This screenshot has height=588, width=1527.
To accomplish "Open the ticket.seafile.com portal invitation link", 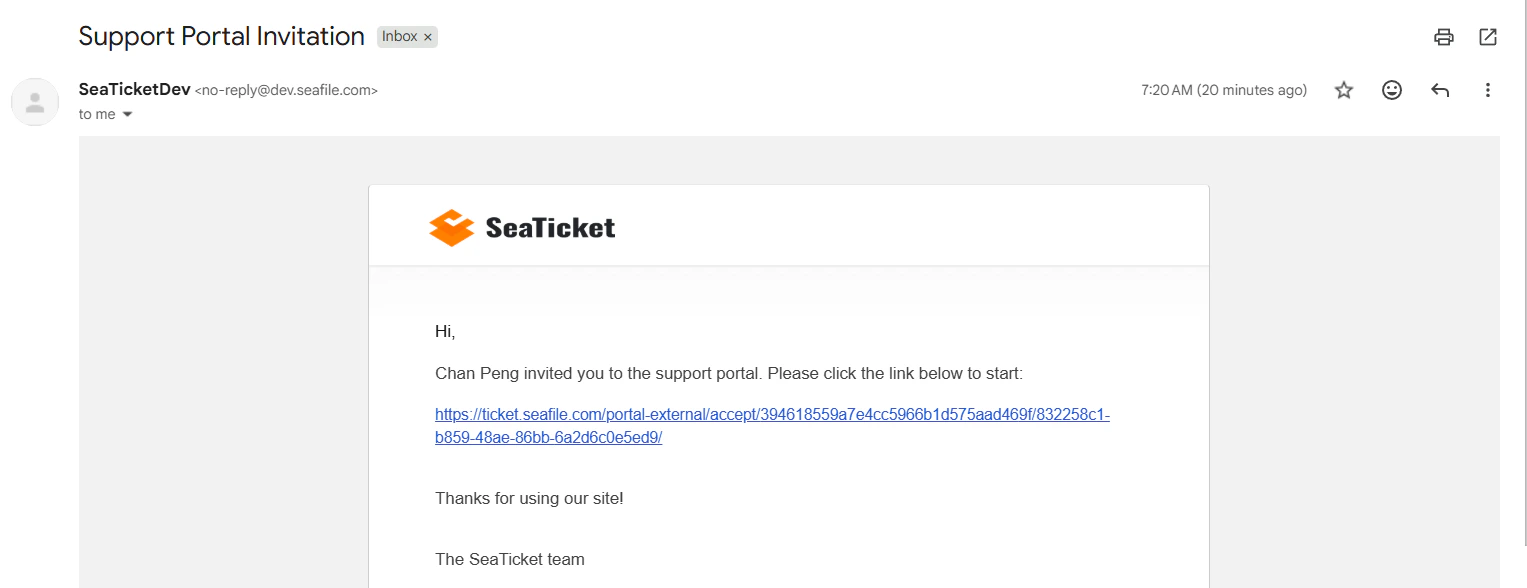I will 772,415.
